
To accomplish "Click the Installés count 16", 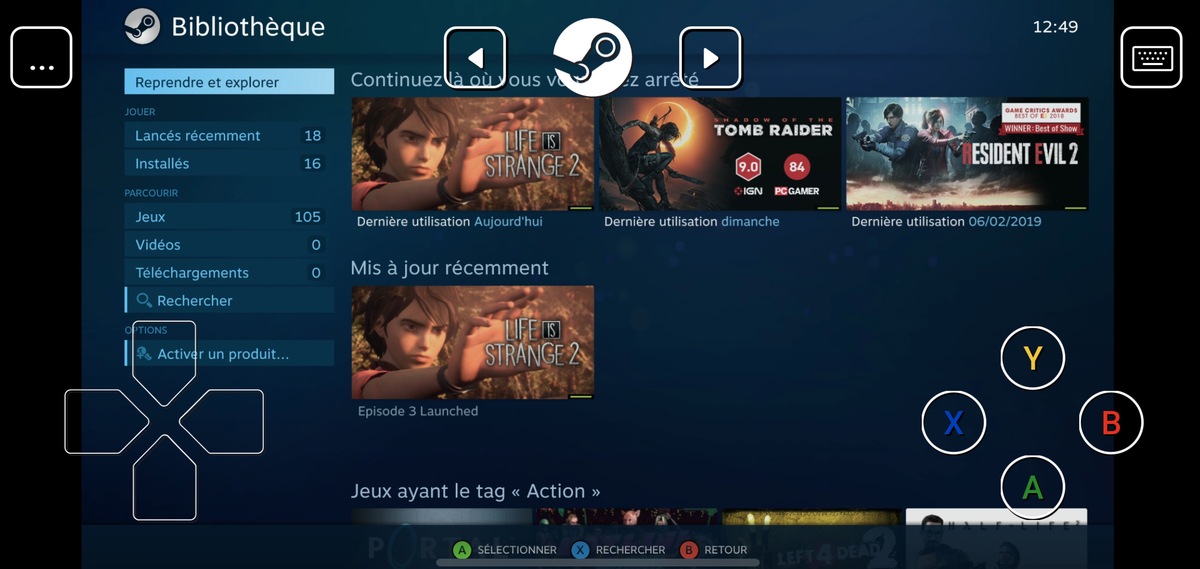I will pyautogui.click(x=313, y=163).
